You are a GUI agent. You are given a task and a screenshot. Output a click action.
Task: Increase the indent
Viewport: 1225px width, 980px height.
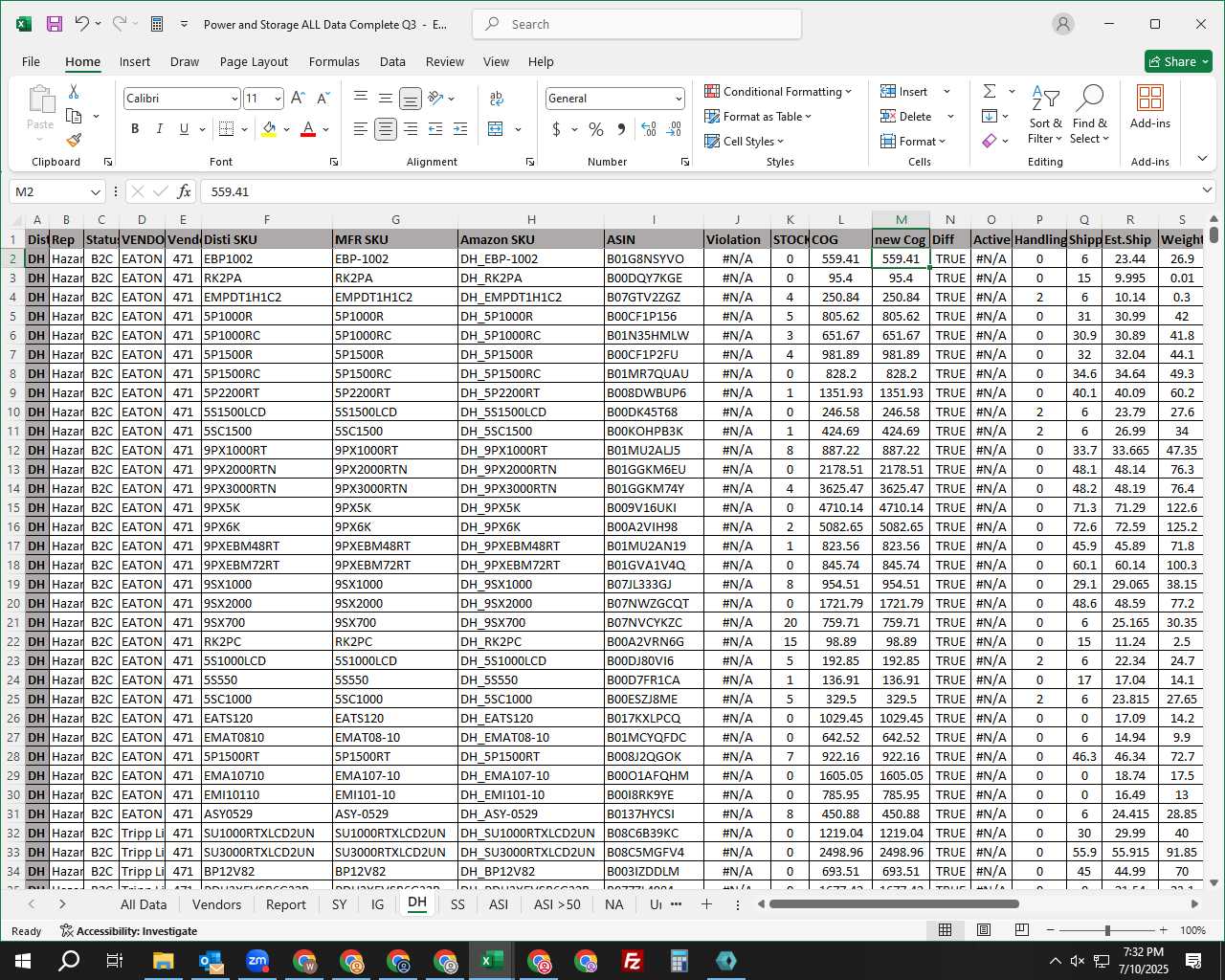point(460,128)
